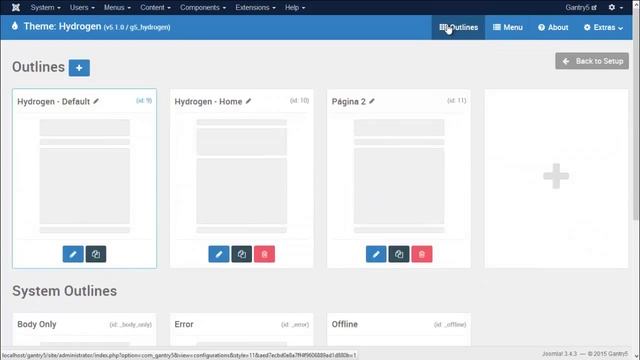The image size is (640, 360).
Task: Edit the Página 2 outline
Action: [376, 254]
